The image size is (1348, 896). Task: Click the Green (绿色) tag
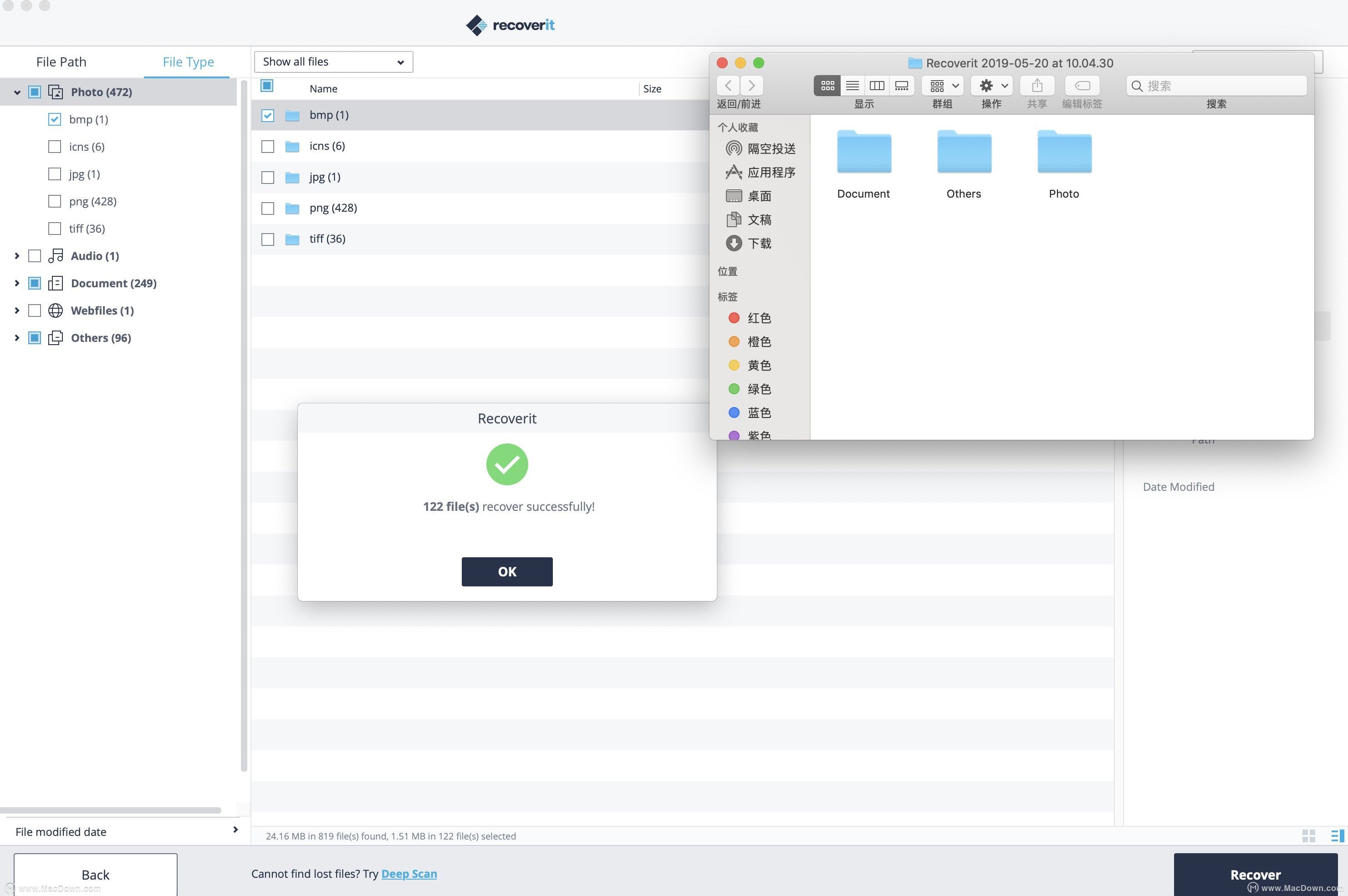[751, 389]
